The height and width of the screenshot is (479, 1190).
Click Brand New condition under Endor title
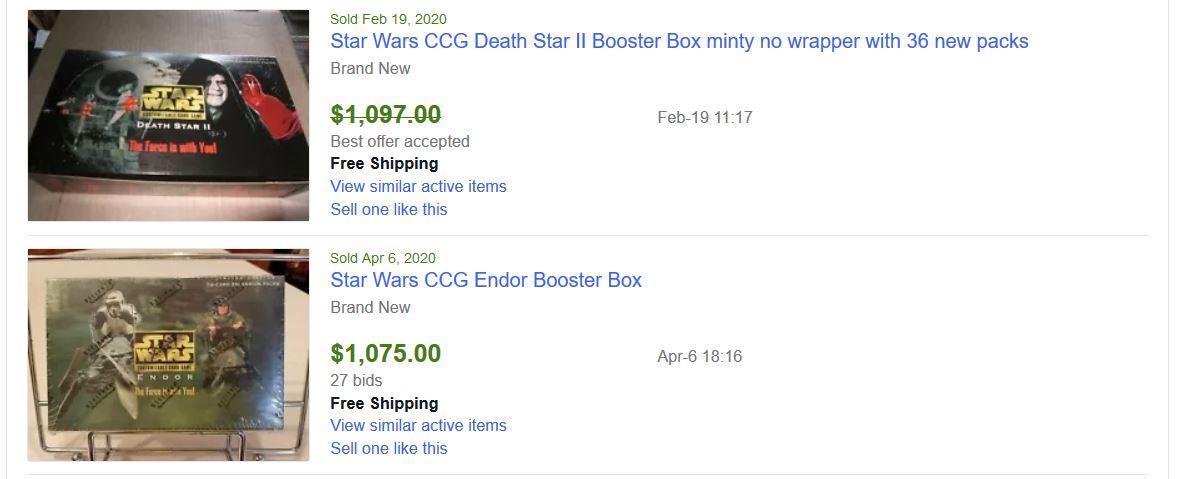[370, 307]
